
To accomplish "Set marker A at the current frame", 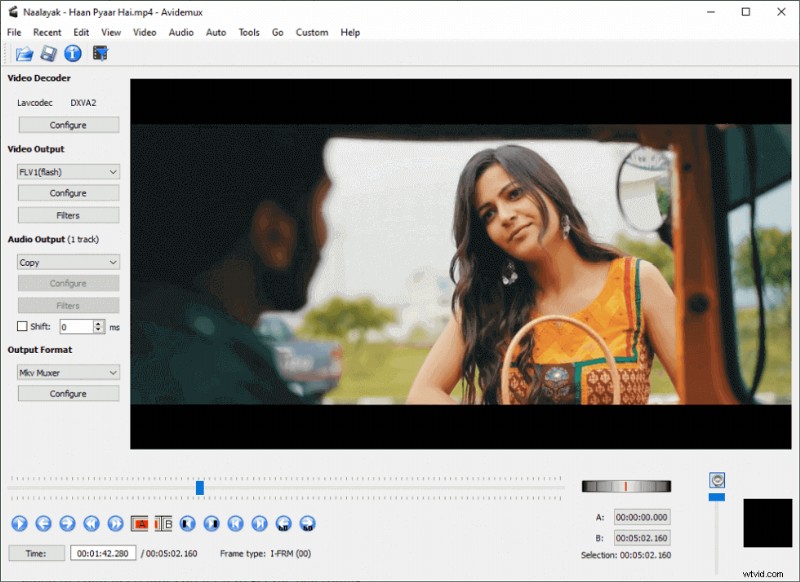I will 142,523.
